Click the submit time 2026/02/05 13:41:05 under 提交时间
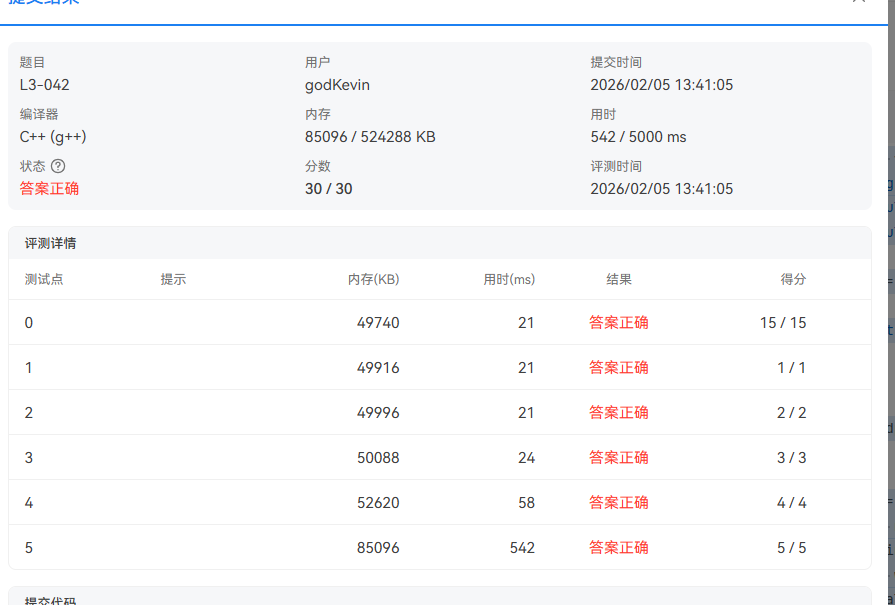The height and width of the screenshot is (605, 895). [x=662, y=85]
